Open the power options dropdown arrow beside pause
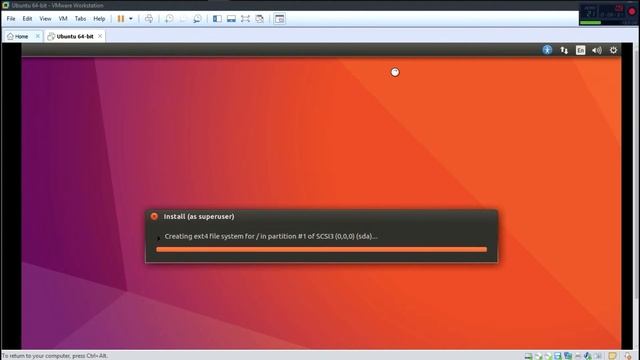This screenshot has width=640, height=360. click(131, 19)
